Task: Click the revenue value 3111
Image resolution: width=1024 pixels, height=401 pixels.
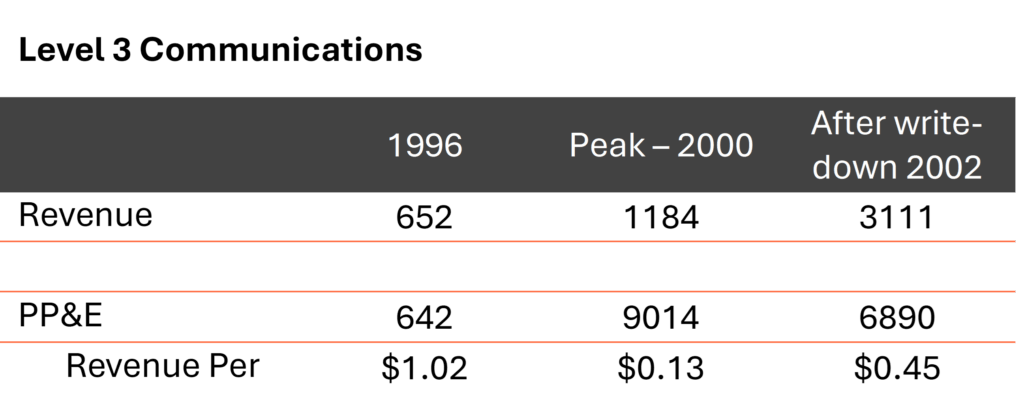Action: 896,218
